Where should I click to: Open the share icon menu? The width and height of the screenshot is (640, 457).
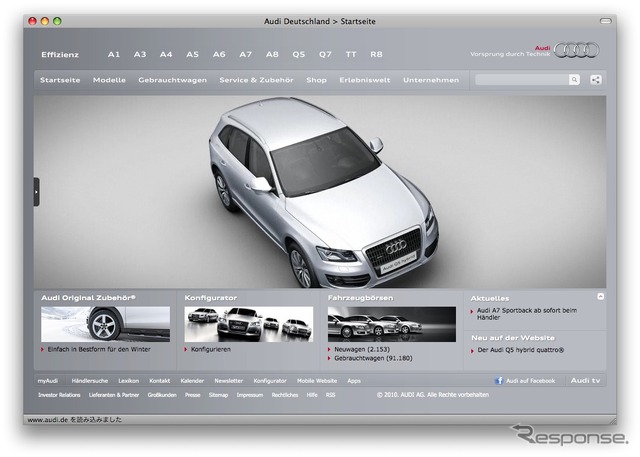596,80
